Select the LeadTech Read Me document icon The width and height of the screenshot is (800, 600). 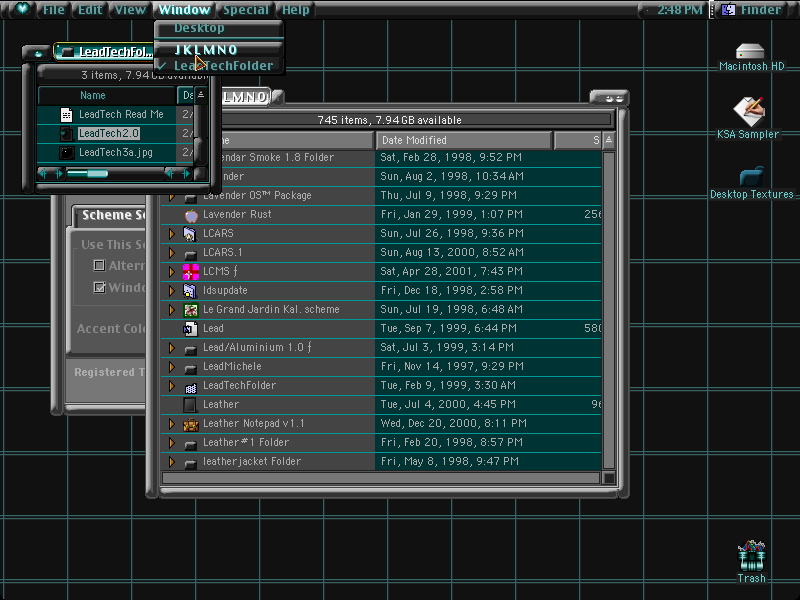(x=66, y=114)
